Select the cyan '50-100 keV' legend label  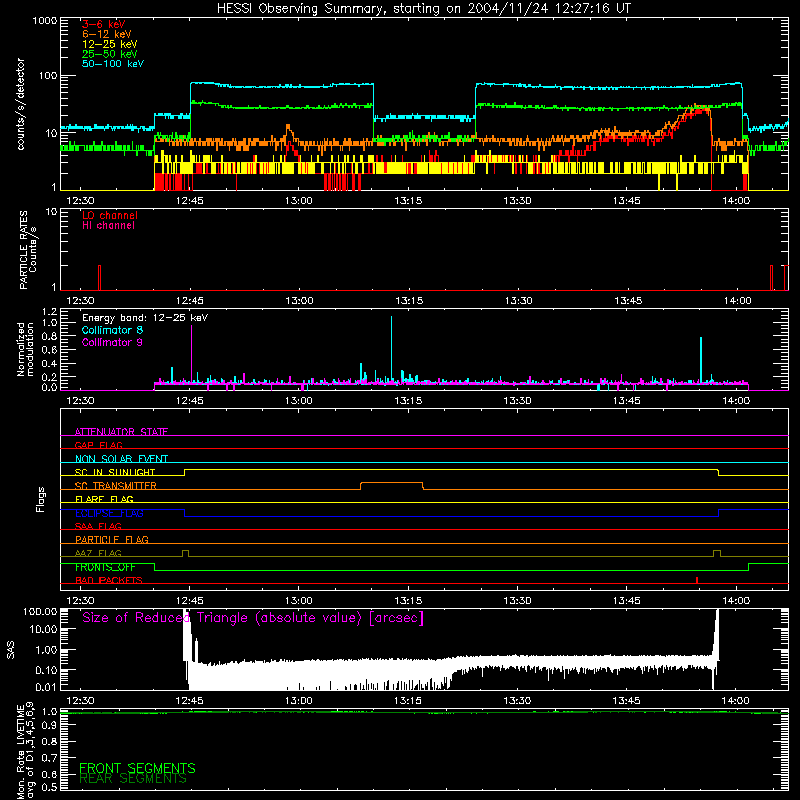[113, 64]
